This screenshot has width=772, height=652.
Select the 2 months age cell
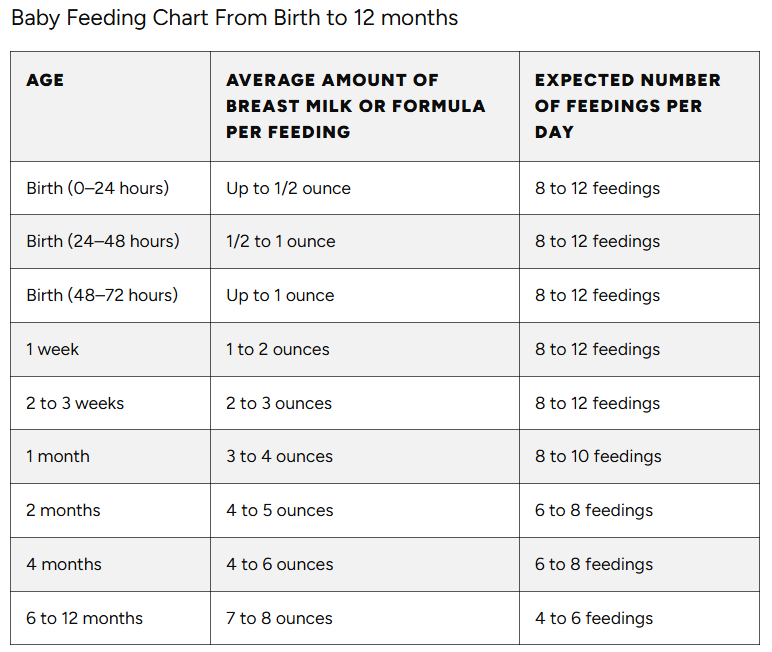pyautogui.click(x=64, y=510)
